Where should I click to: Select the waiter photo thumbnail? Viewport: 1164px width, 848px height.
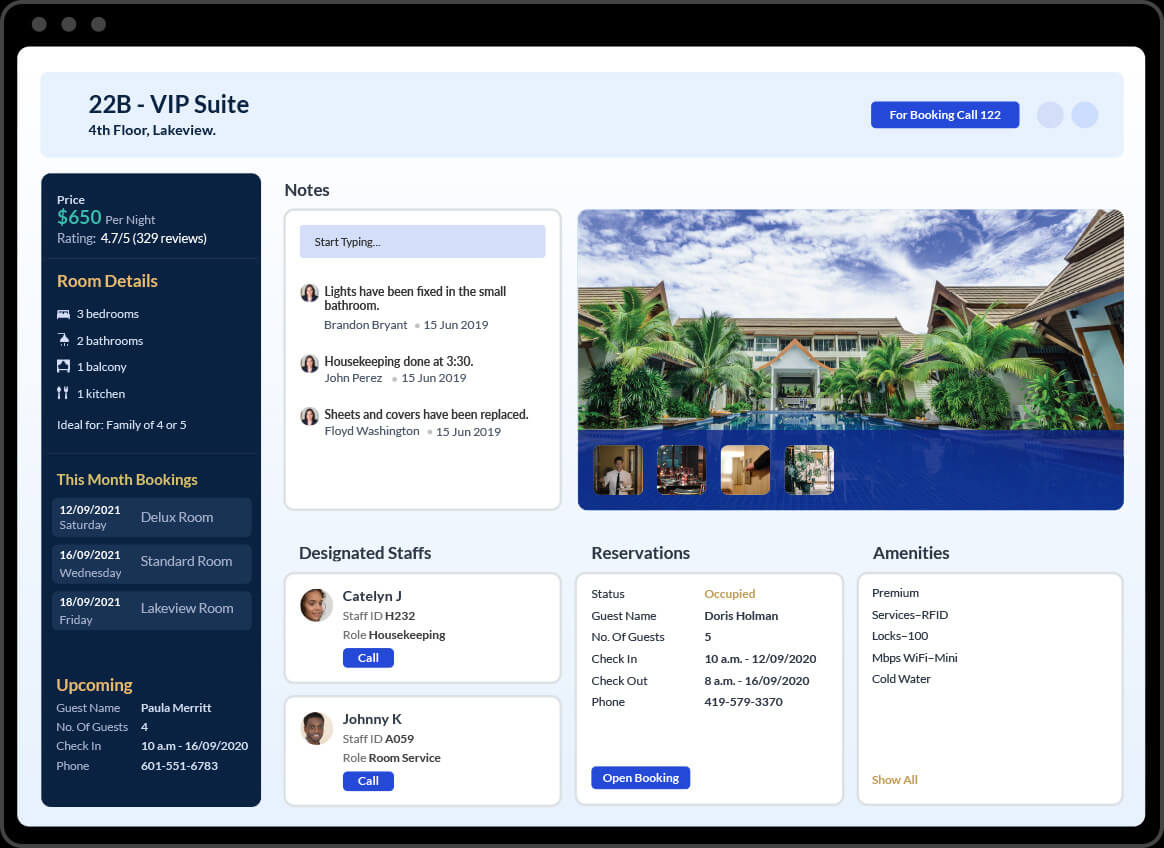pos(618,470)
